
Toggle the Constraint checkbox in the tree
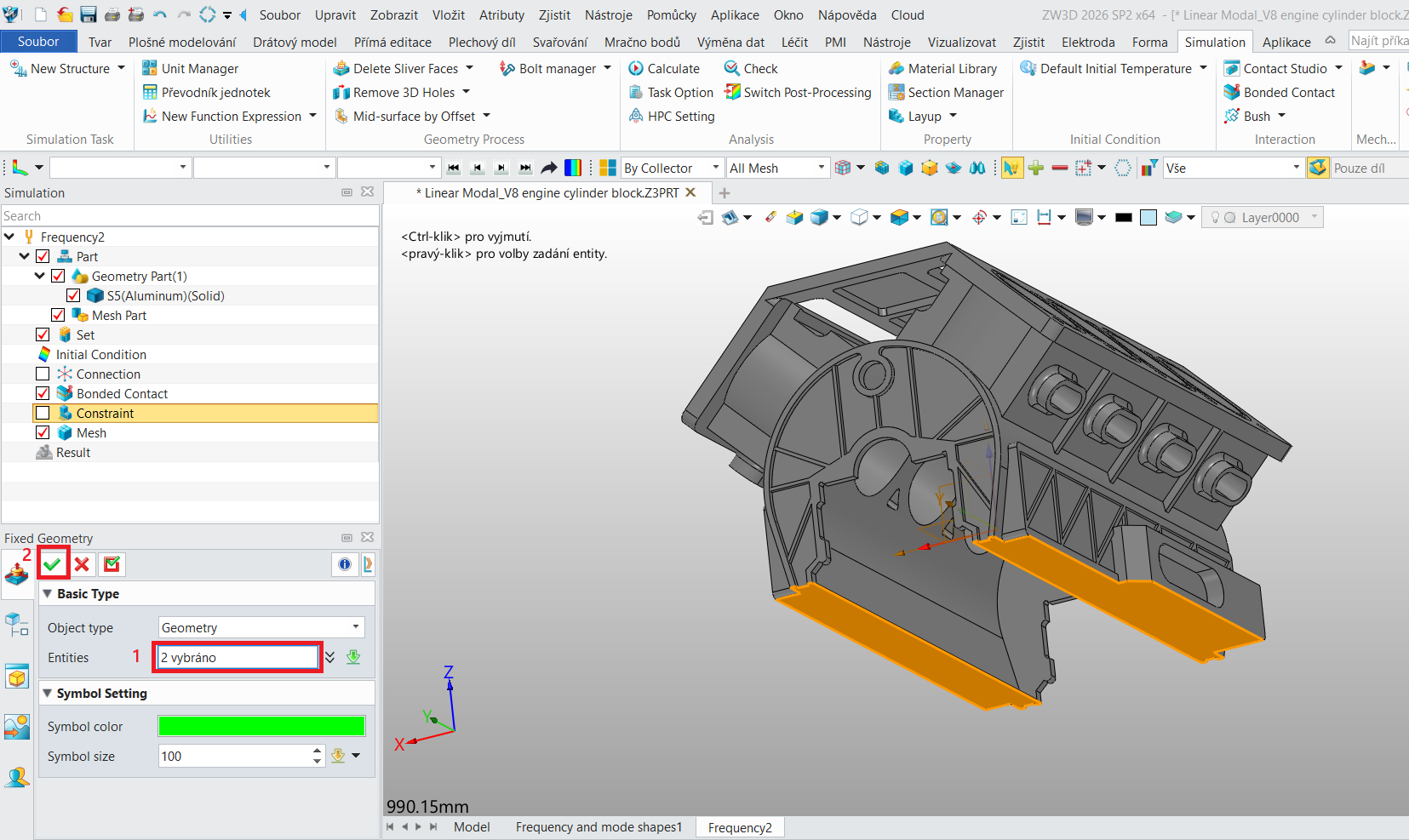tap(43, 413)
